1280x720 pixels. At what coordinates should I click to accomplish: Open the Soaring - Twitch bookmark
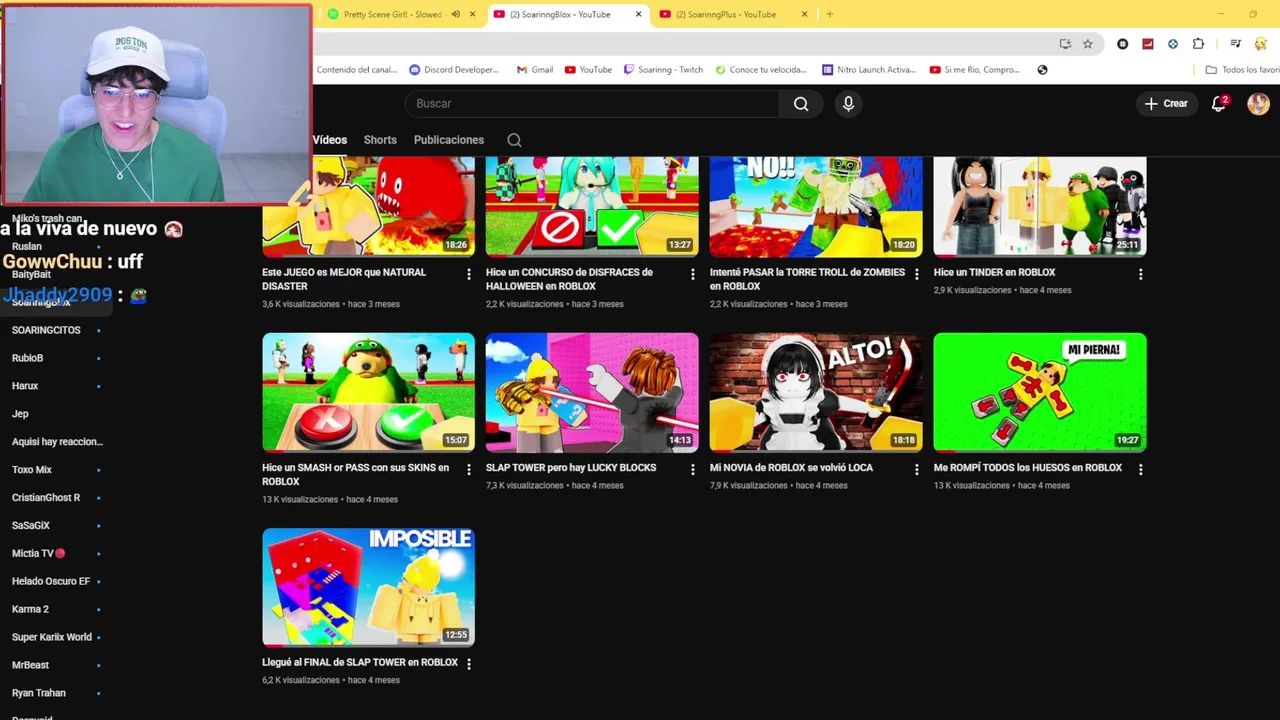pos(664,70)
